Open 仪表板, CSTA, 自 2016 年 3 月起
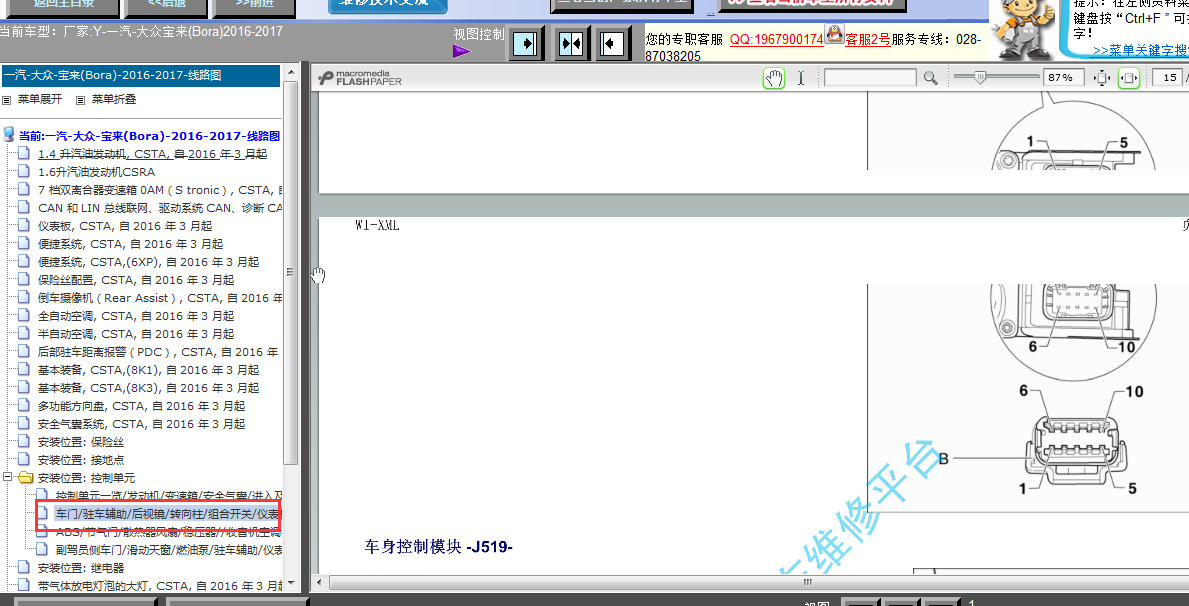This screenshot has width=1189, height=606. click(125, 226)
